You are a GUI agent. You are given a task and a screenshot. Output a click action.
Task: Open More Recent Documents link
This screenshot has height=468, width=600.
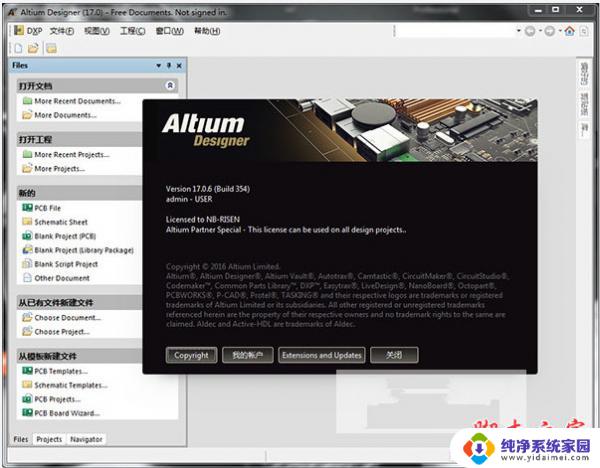[77, 101]
